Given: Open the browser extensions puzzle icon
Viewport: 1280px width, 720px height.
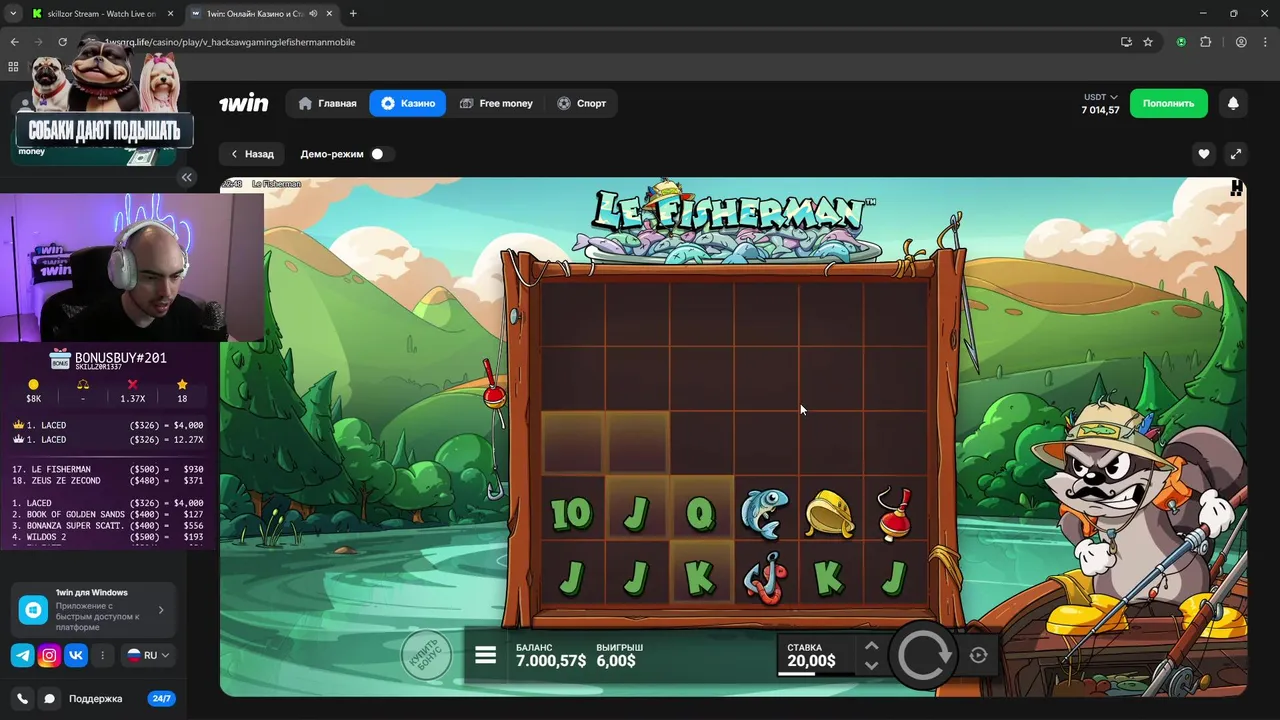Looking at the screenshot, I should pyautogui.click(x=1205, y=42).
